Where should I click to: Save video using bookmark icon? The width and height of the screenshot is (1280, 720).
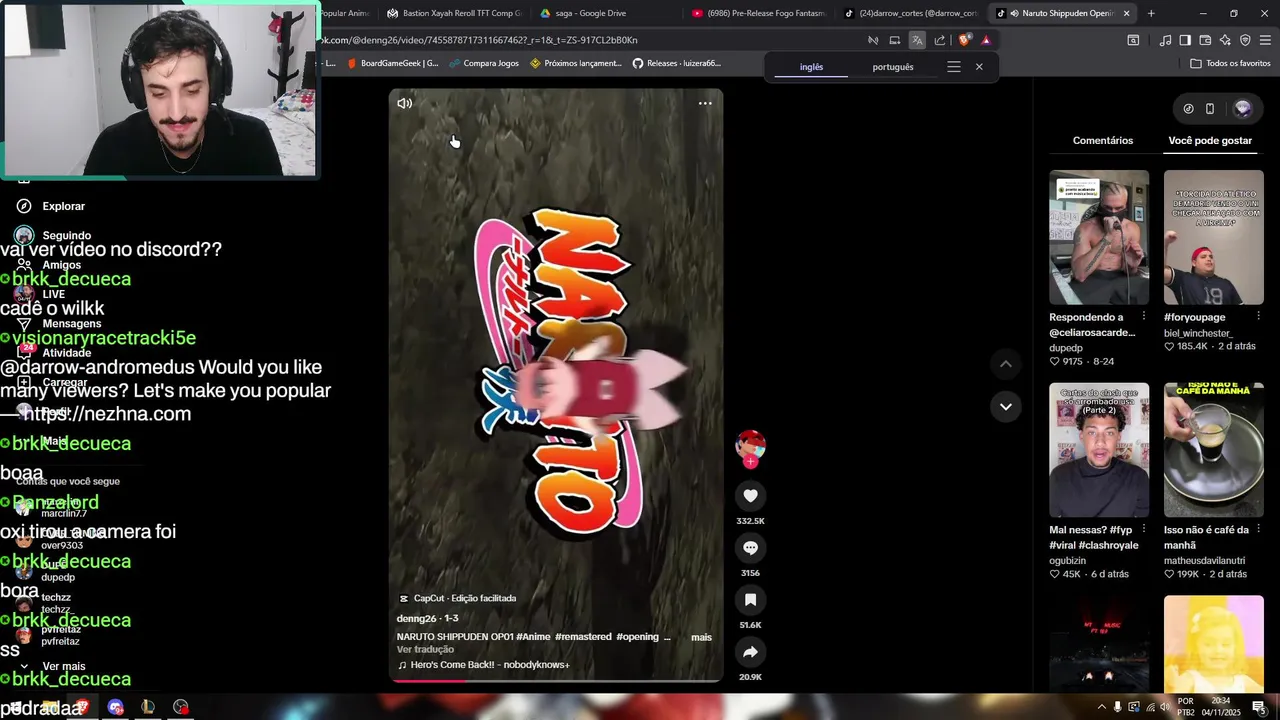[750, 600]
